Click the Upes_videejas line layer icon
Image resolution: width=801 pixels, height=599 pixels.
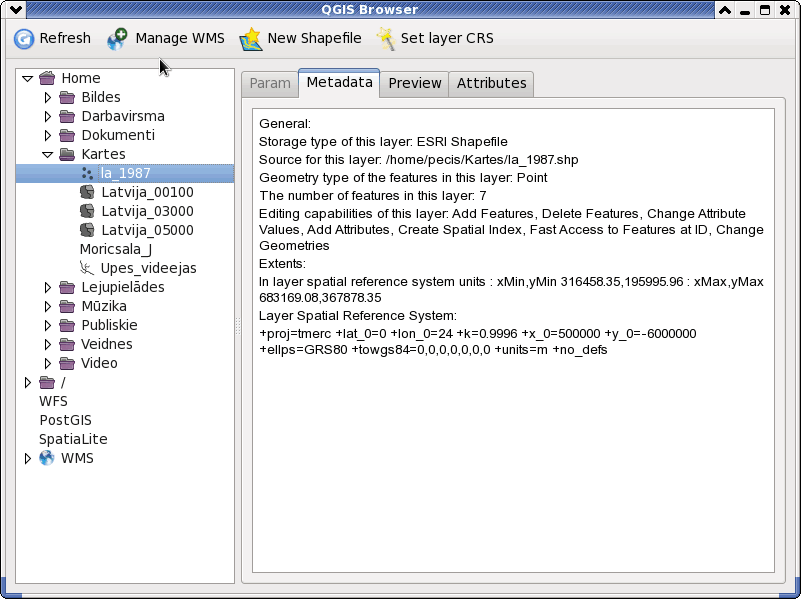click(x=87, y=268)
